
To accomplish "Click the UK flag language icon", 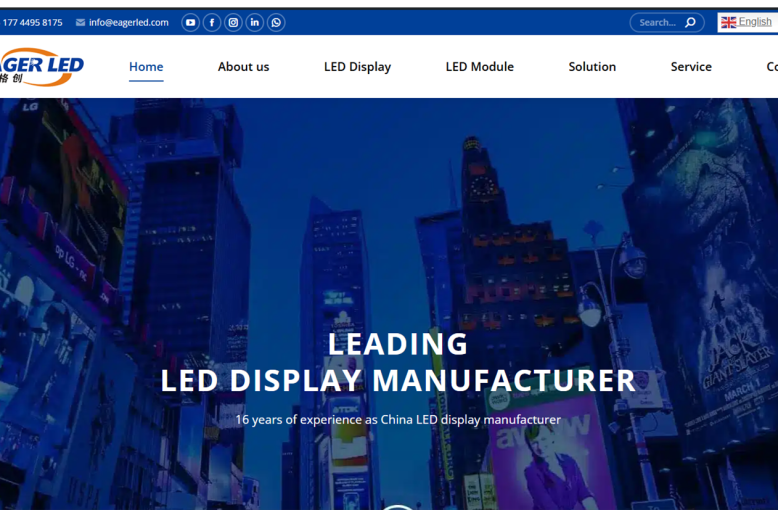I will pyautogui.click(x=728, y=22).
